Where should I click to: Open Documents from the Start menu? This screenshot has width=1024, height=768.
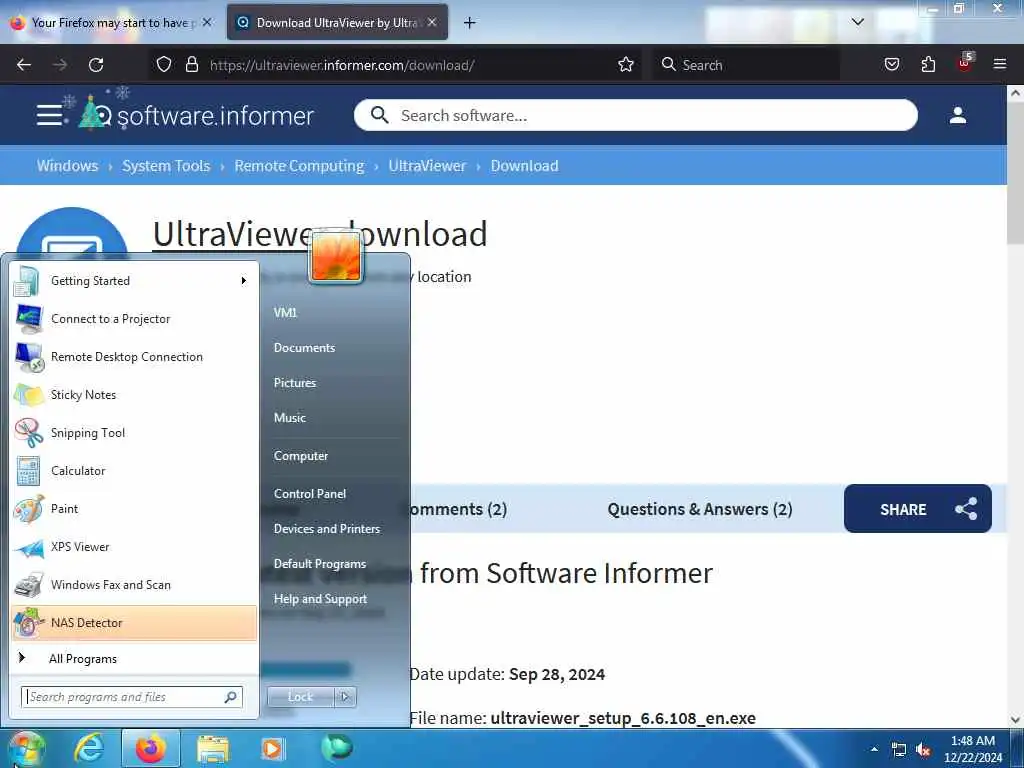[x=304, y=347]
